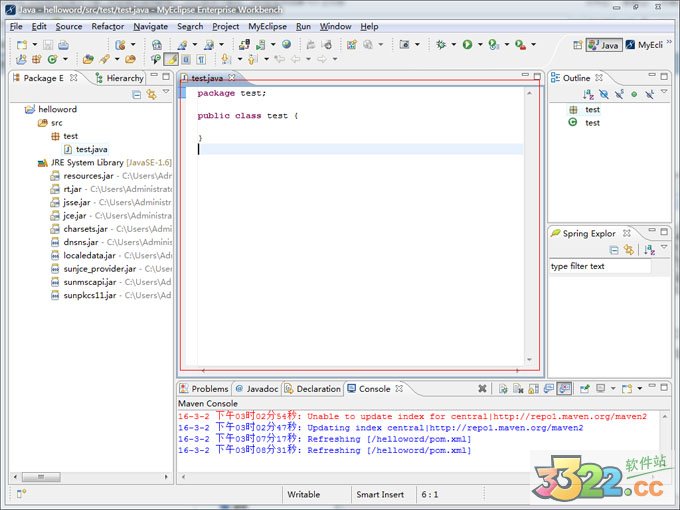
Task: Open the New wizard dropdown arrow
Action: point(35,45)
